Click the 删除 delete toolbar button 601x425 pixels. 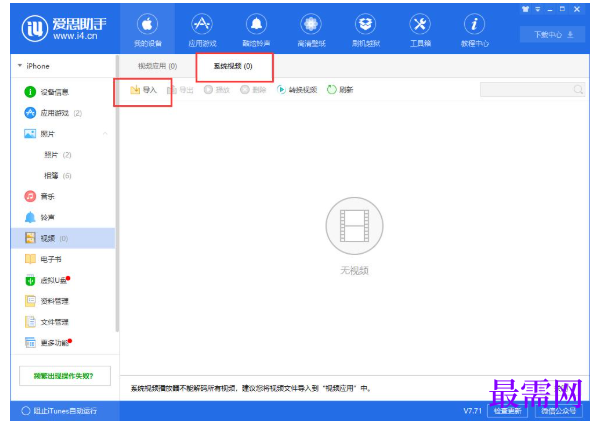[253, 90]
